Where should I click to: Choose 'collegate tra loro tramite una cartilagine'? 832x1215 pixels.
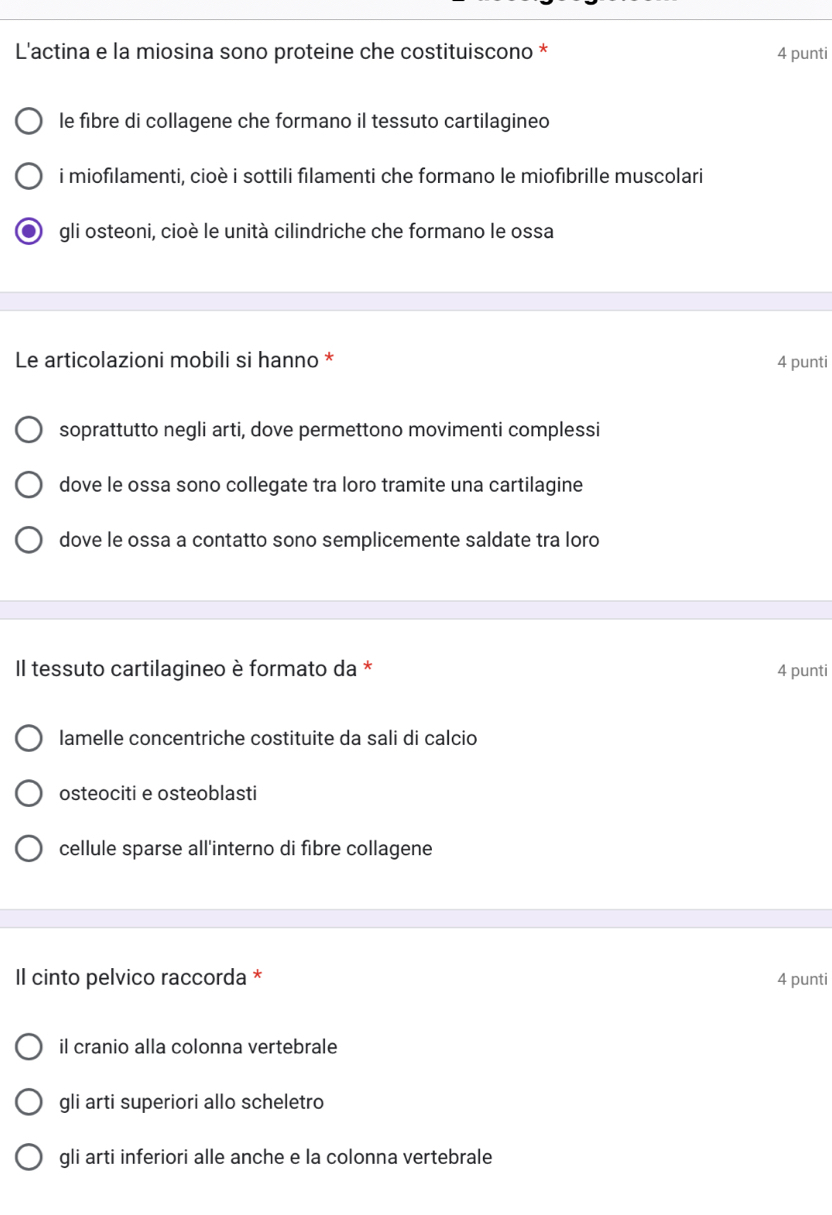coord(30,486)
